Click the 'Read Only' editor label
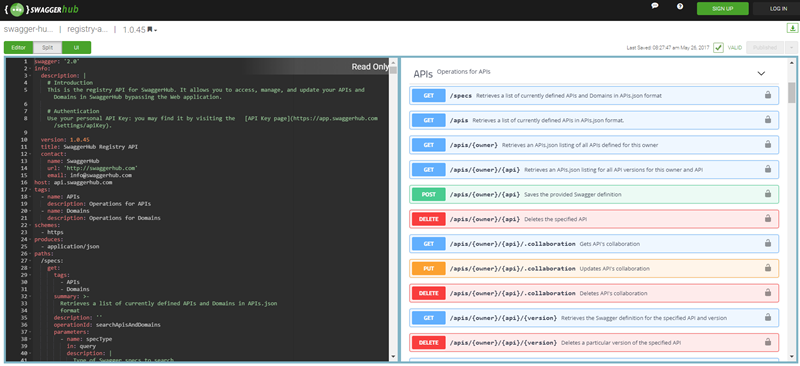The image size is (800, 366). [370, 67]
